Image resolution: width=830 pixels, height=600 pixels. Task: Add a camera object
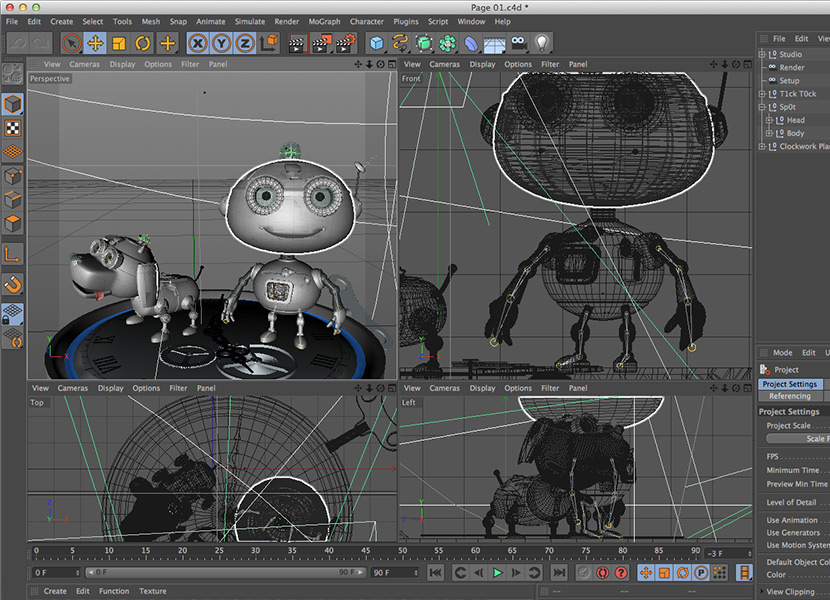[x=519, y=42]
